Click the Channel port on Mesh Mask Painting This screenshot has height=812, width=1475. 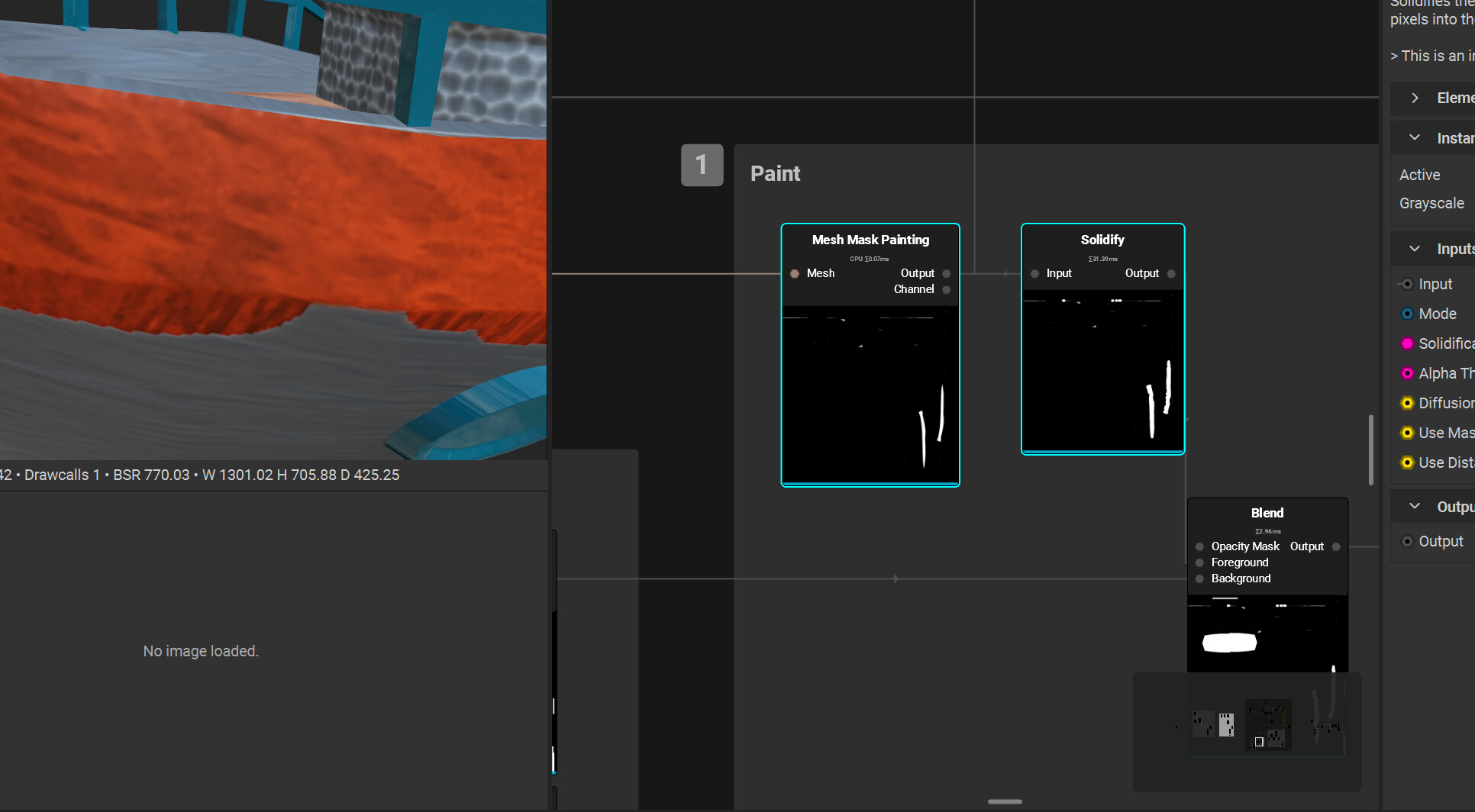tap(947, 289)
